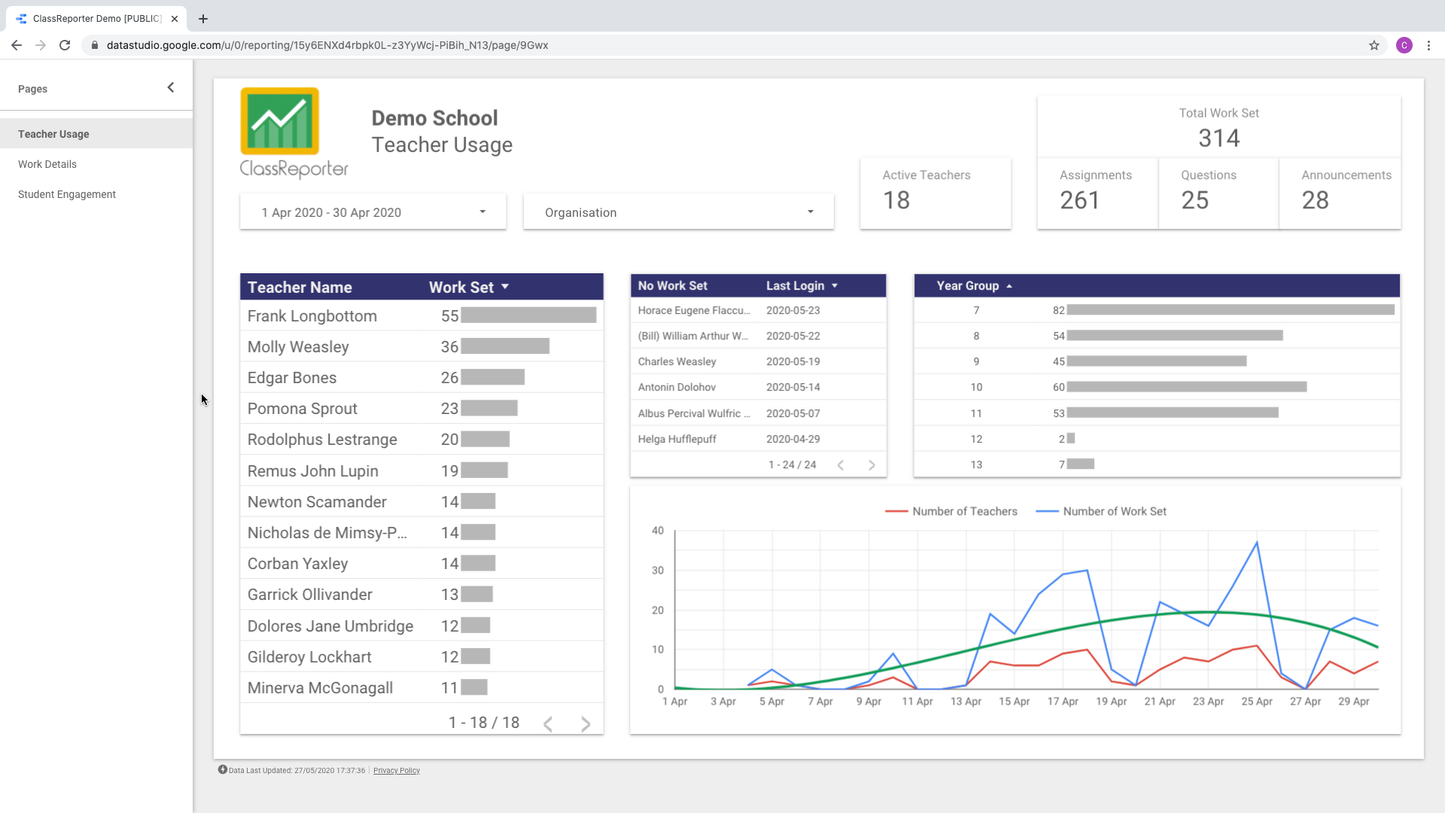Toggle Number of Teachers legend series
Image resolution: width=1445 pixels, height=813 pixels.
tap(951, 511)
